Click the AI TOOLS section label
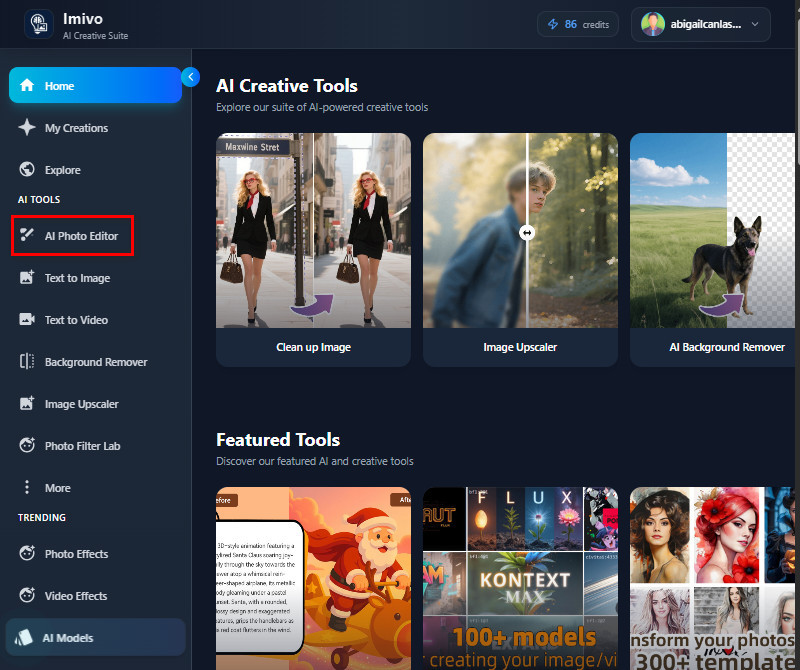 [39, 200]
